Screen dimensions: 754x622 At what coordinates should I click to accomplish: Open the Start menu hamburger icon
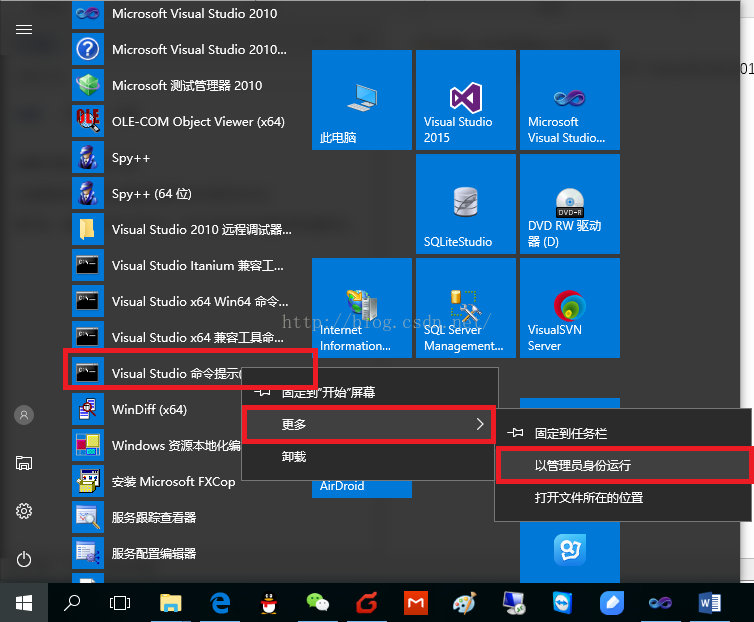point(24,29)
